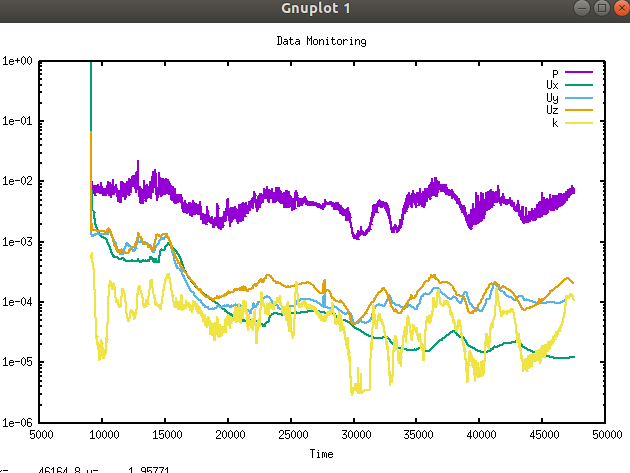This screenshot has height=473, width=630.
Task: Click the mouse coordinate readout in status bar
Action: (x=85, y=470)
